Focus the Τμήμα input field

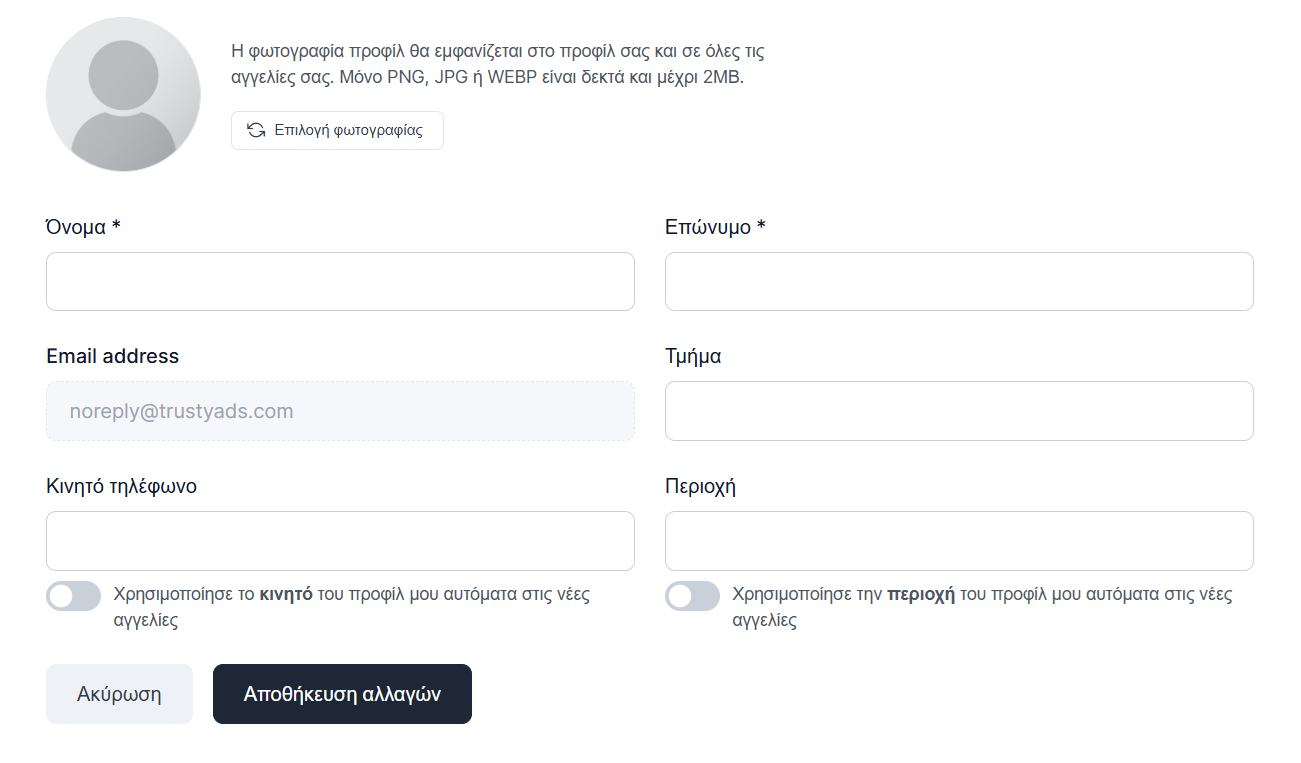[959, 411]
